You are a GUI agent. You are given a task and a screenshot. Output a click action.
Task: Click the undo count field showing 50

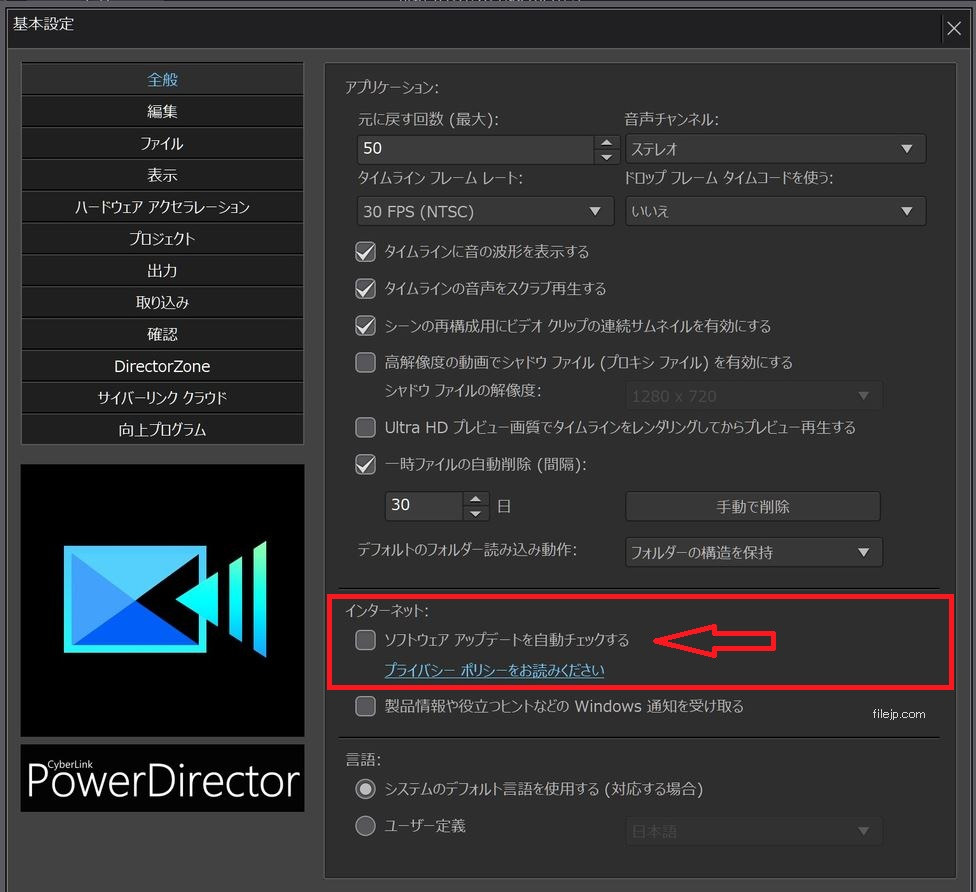point(476,149)
